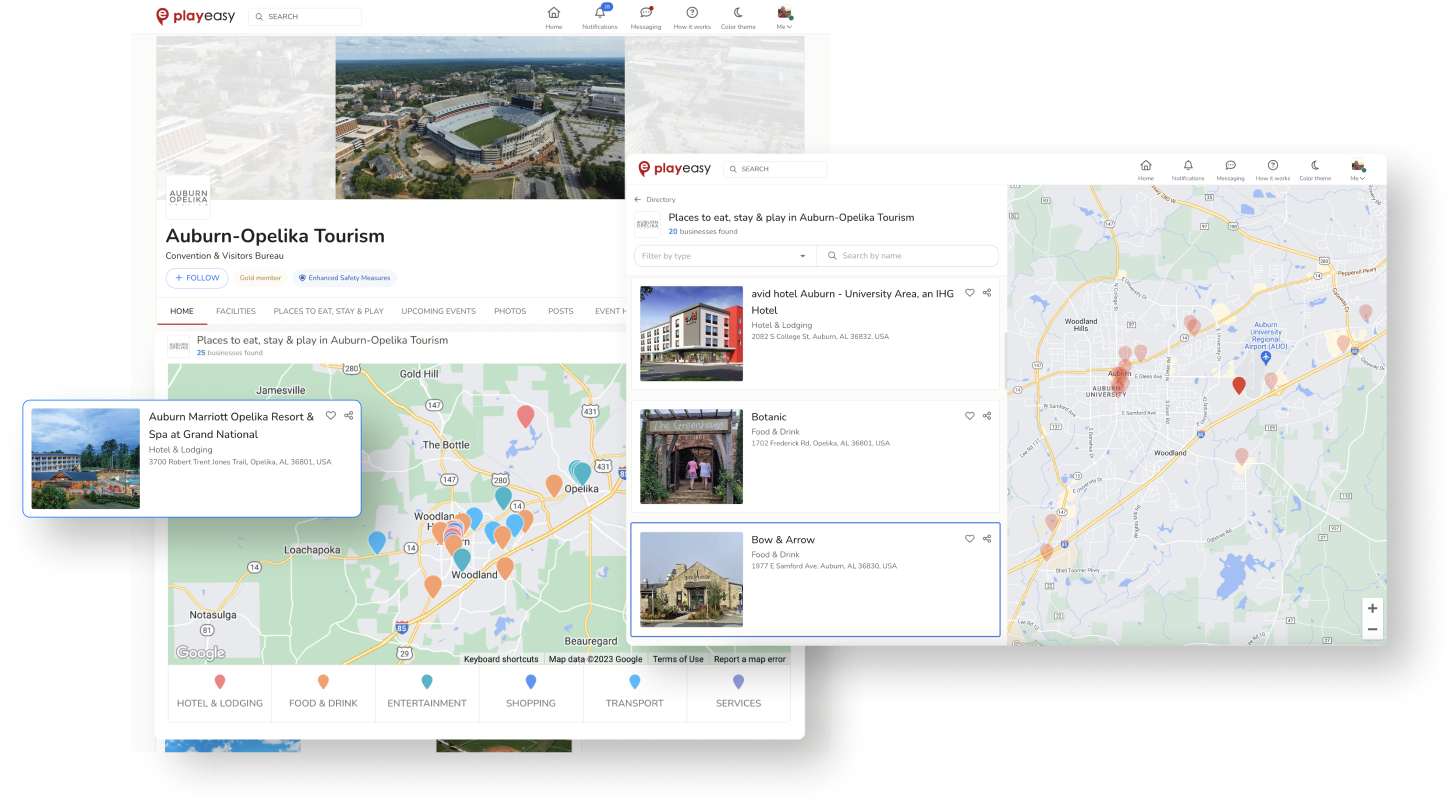Open the UPCOMING EVENTS tab
This screenshot has height=808, width=1455.
tap(438, 311)
